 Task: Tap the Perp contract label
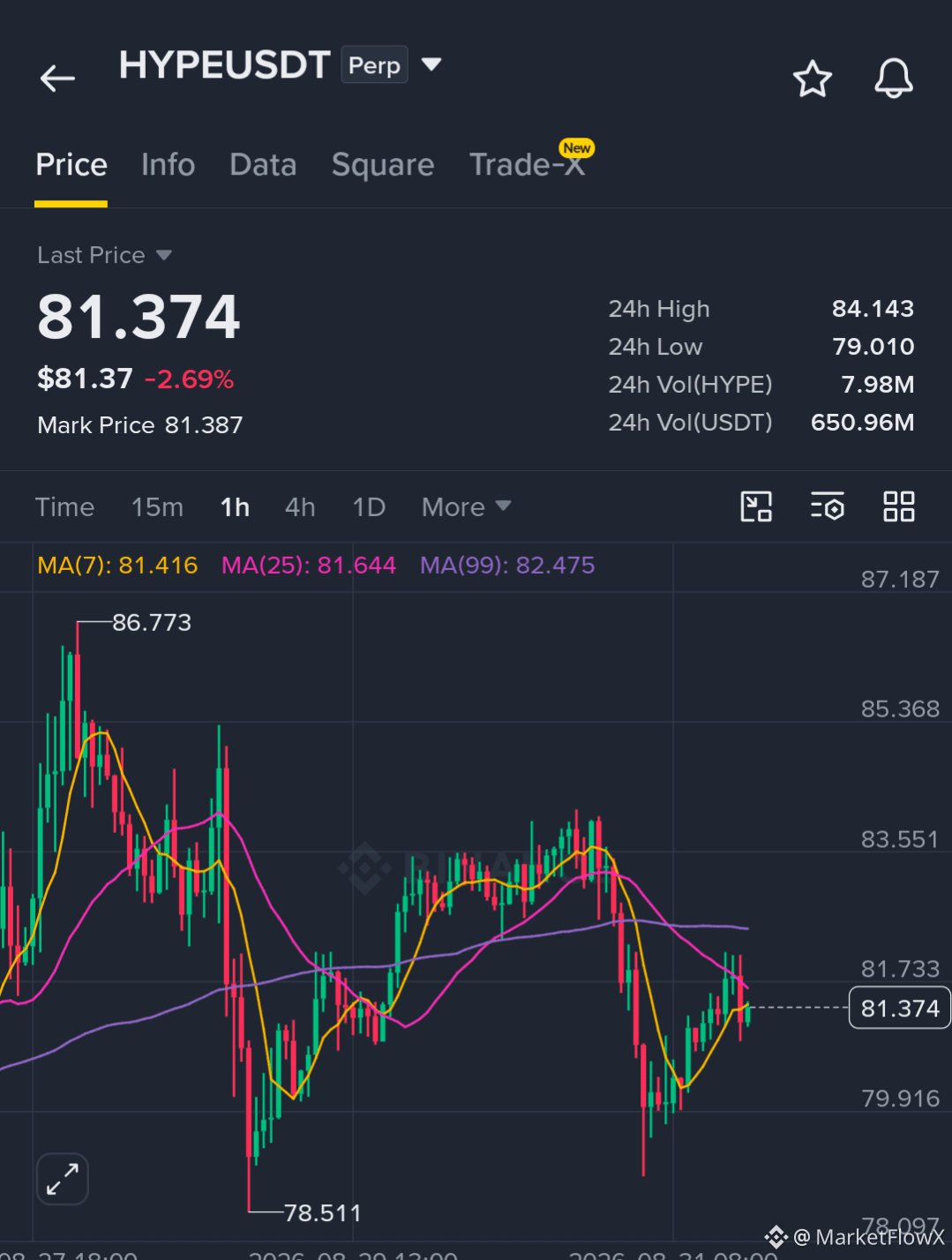click(x=374, y=64)
